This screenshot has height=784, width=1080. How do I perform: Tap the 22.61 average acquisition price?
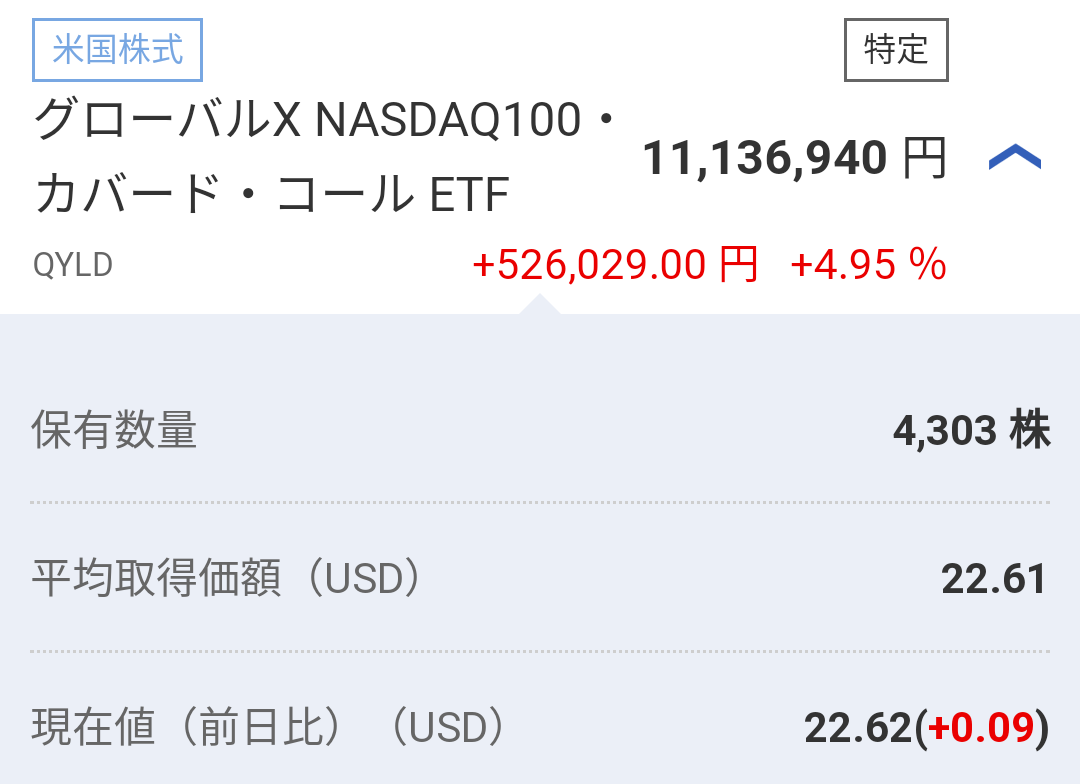[x=993, y=579]
